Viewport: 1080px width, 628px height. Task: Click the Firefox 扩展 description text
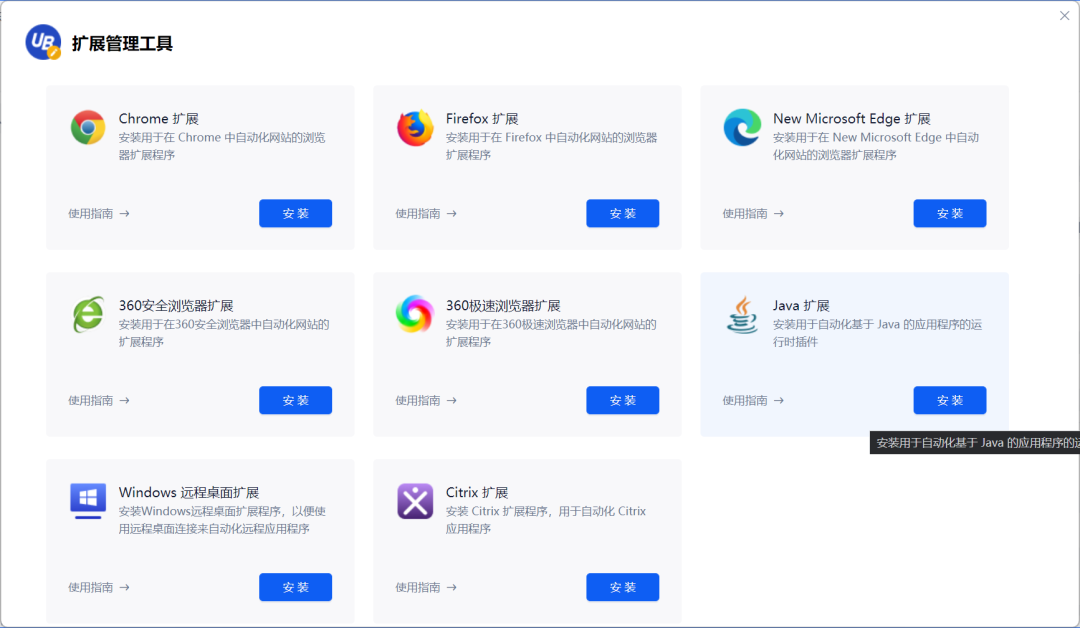(x=551, y=146)
